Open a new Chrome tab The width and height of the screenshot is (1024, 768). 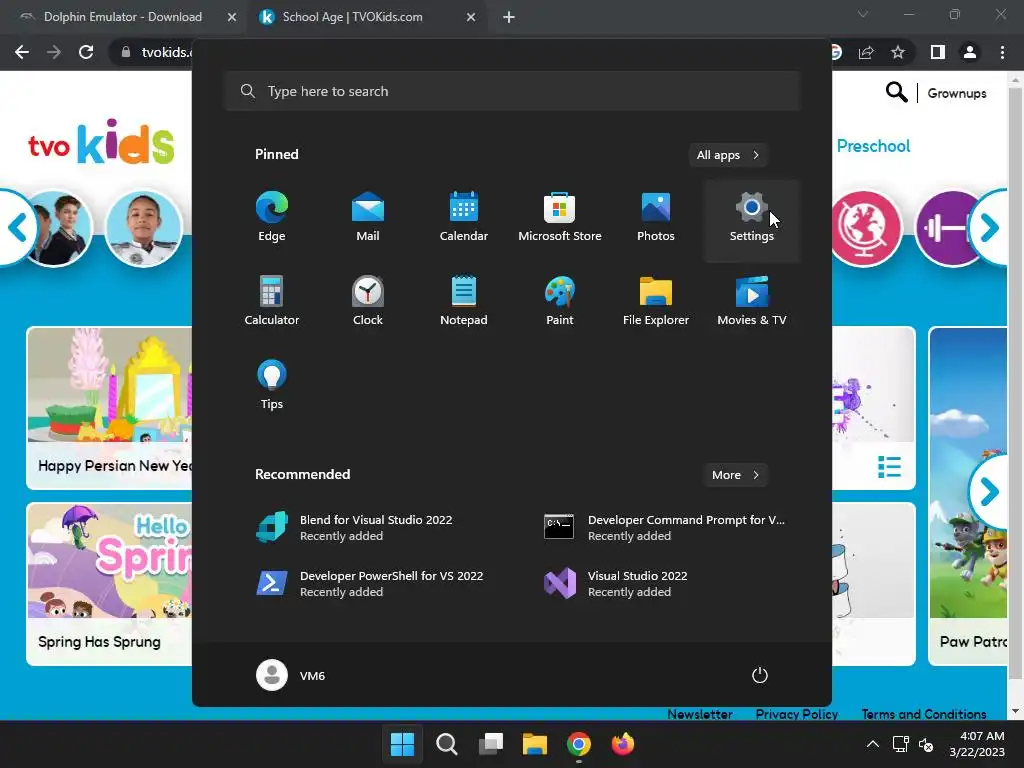click(509, 18)
